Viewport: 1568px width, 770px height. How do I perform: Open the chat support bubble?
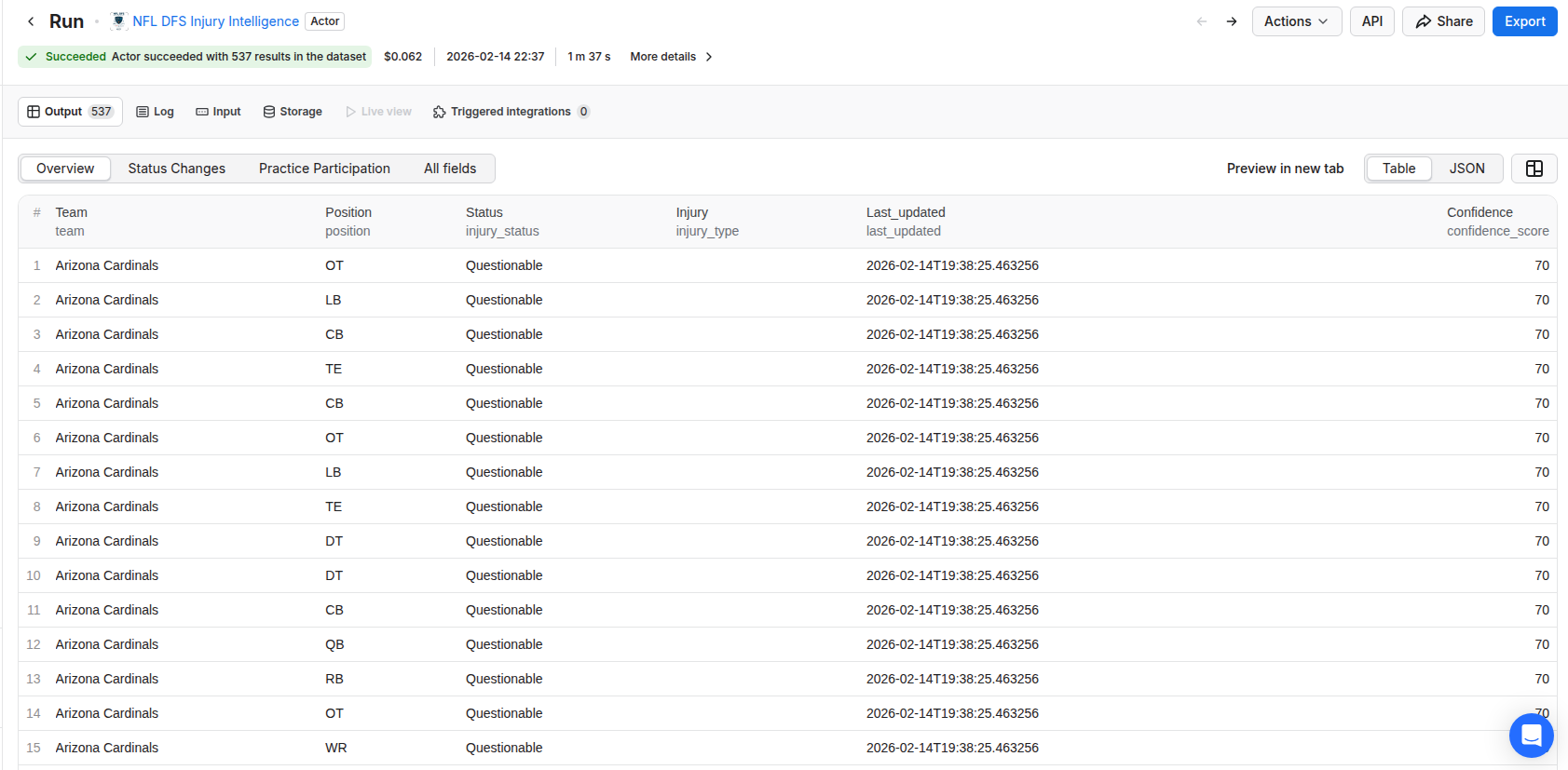(x=1531, y=736)
